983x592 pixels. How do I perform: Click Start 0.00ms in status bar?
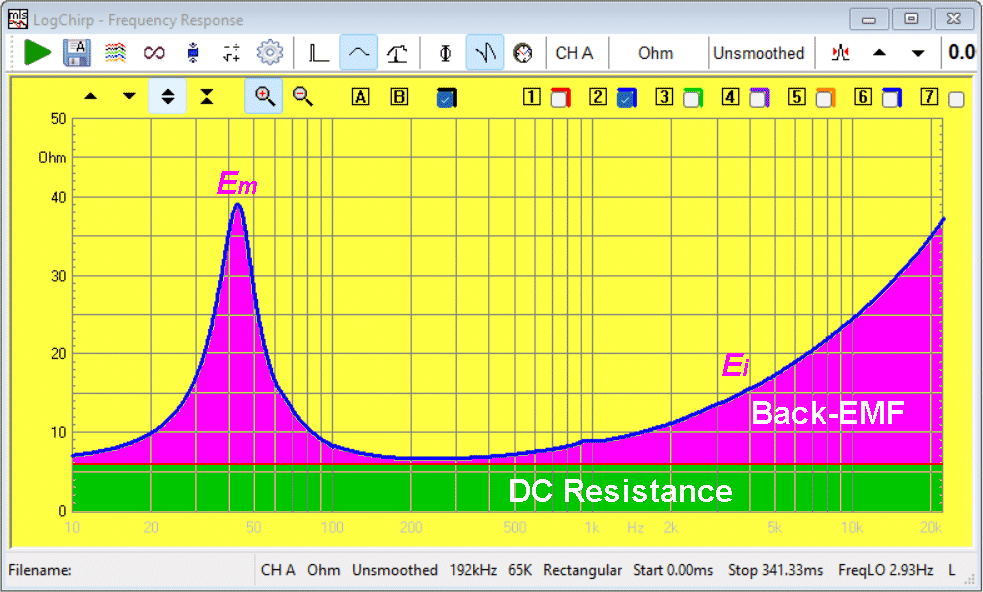click(x=673, y=570)
